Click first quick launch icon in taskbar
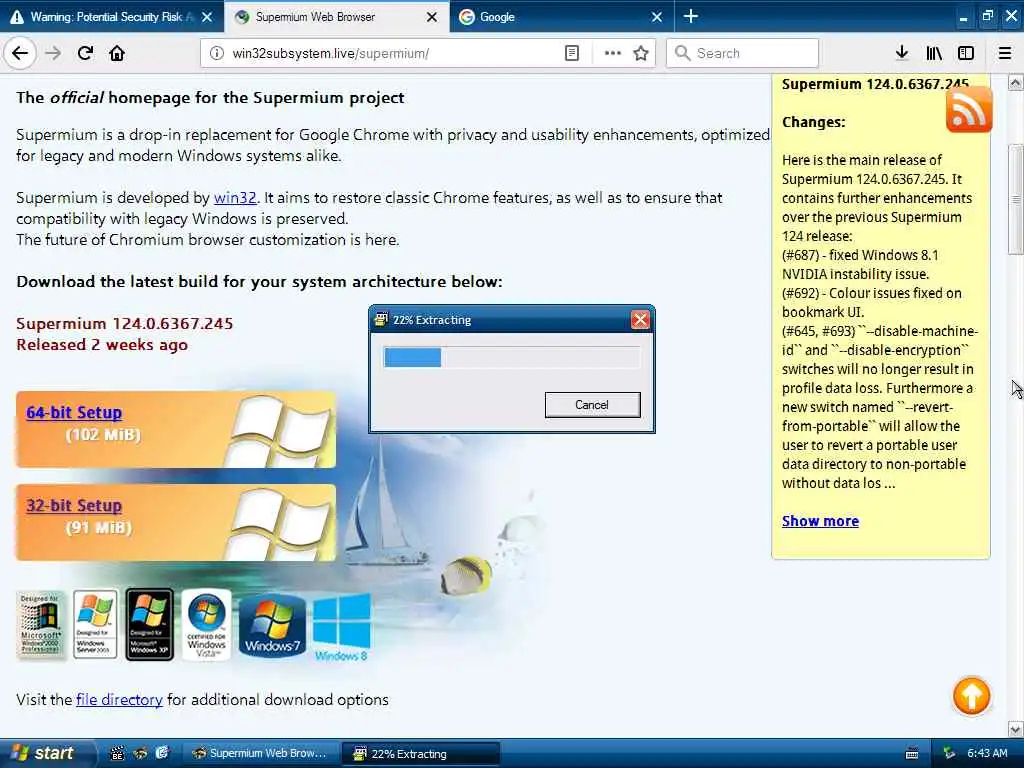1024x768 pixels. point(117,754)
